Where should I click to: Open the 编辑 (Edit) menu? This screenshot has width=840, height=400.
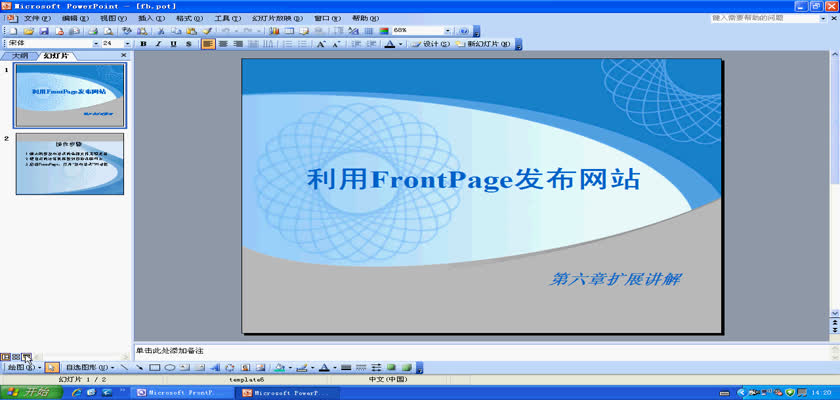74,18
